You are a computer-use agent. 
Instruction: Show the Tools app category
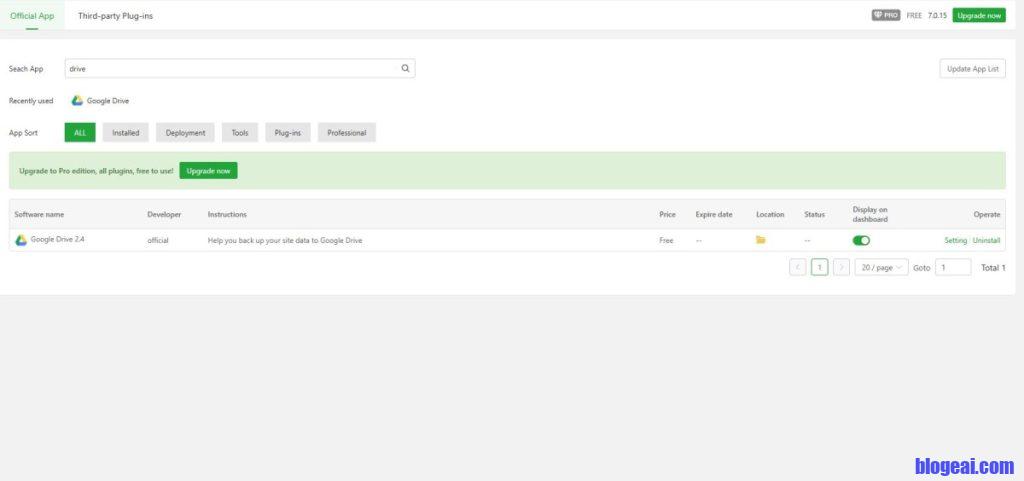(240, 132)
